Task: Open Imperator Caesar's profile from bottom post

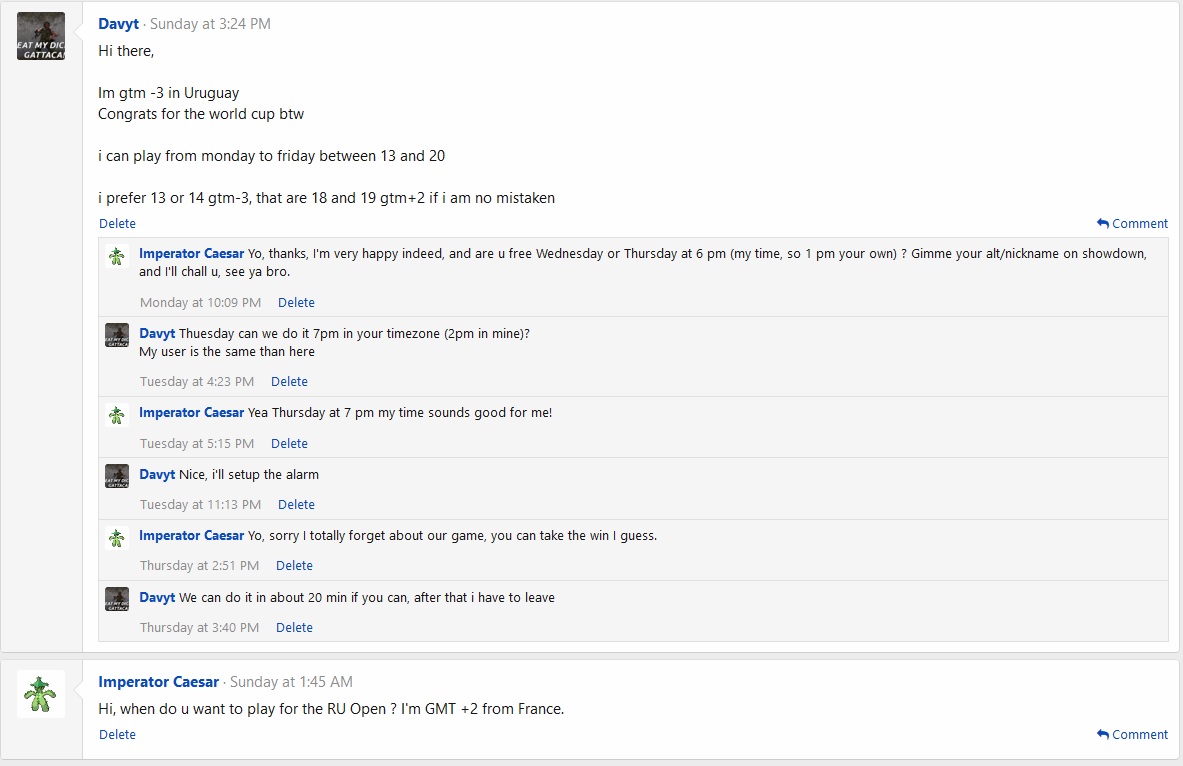Action: point(158,682)
